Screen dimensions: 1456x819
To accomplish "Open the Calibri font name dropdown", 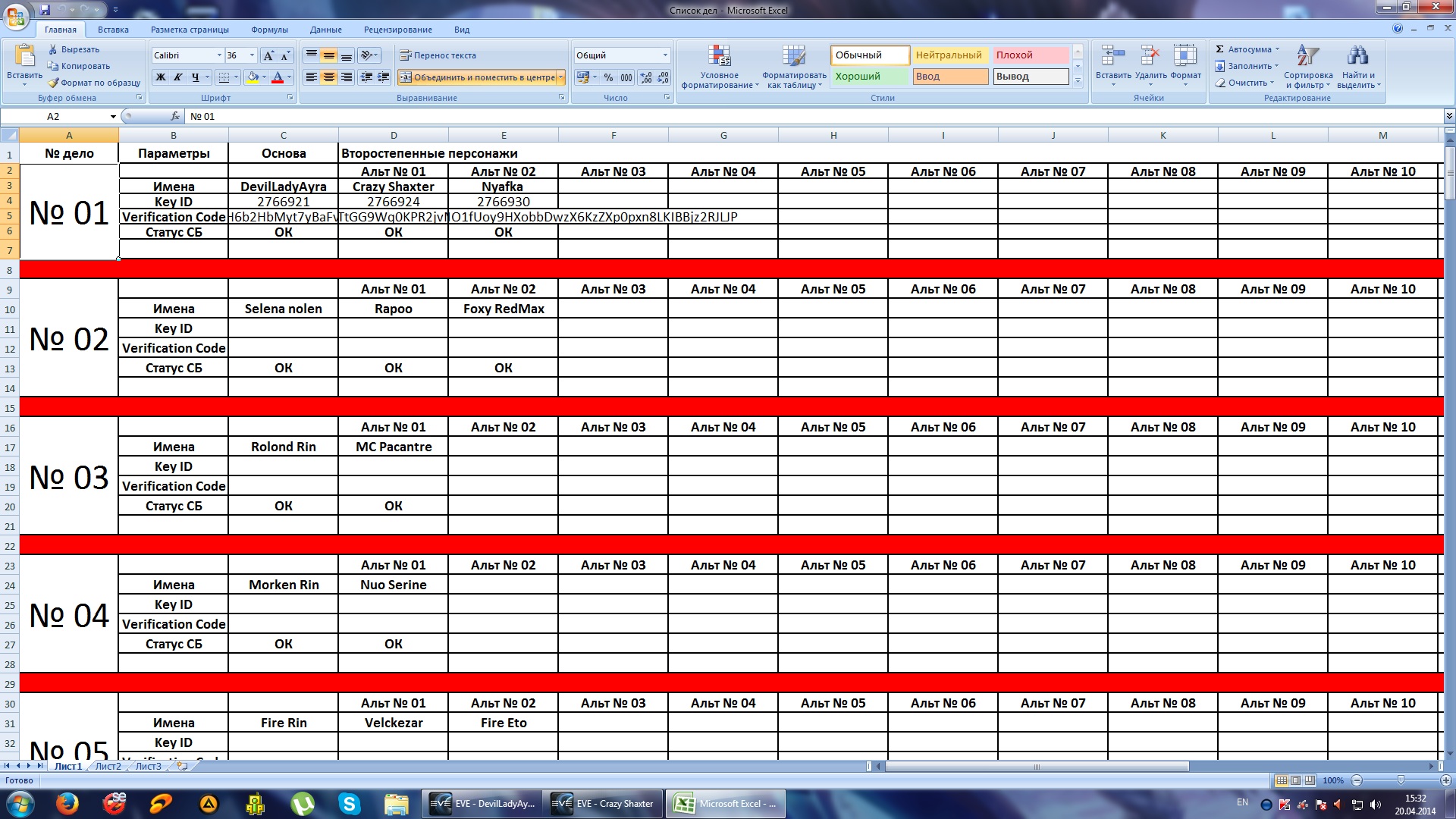I will pos(219,55).
